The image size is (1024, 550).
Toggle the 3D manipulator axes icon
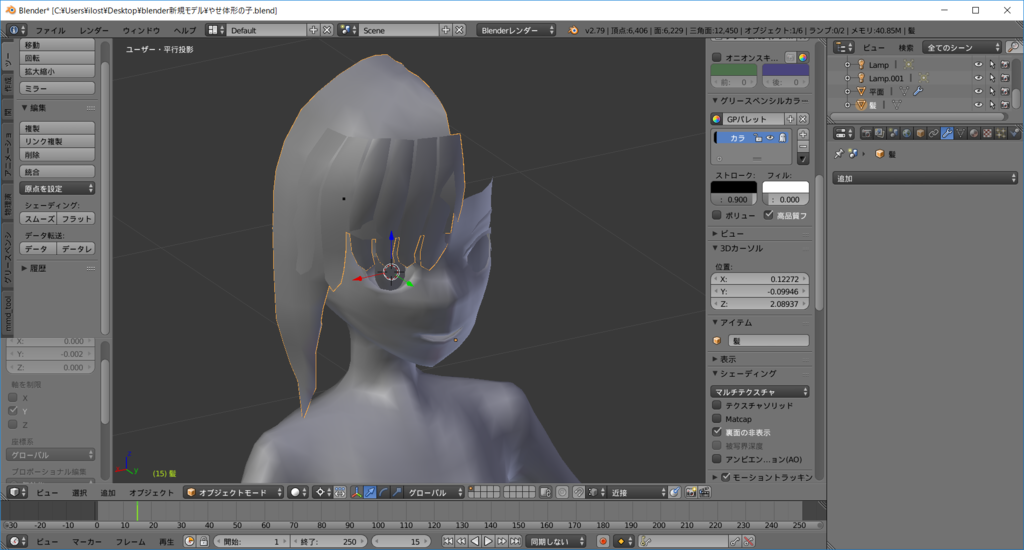[357, 493]
